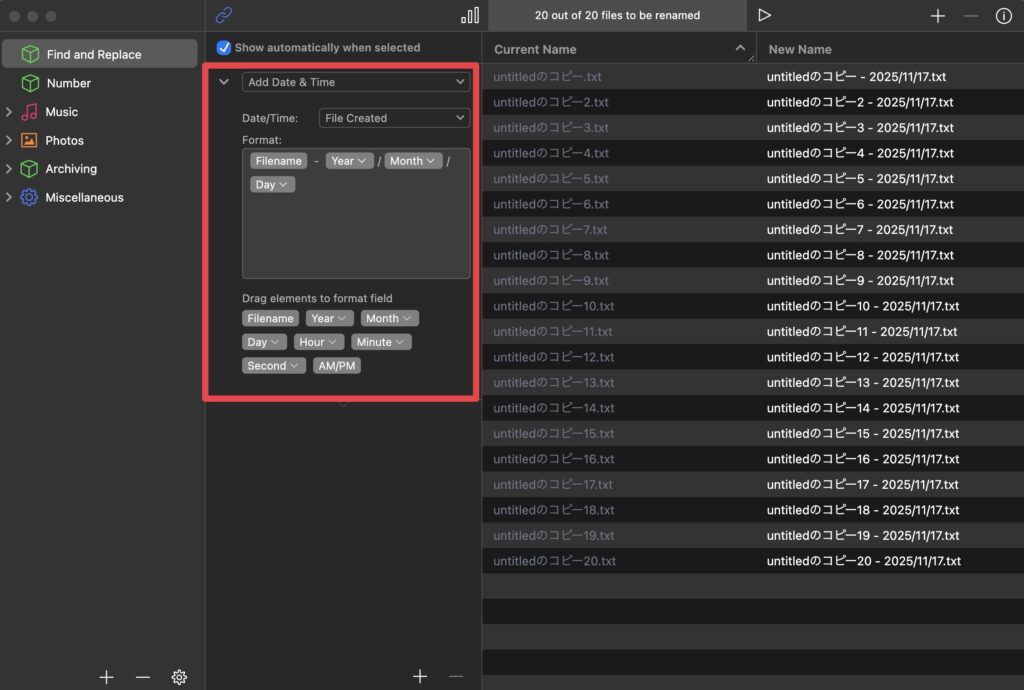This screenshot has width=1024, height=690.
Task: Open the Add Date & Time dropdown
Action: [x=355, y=82]
